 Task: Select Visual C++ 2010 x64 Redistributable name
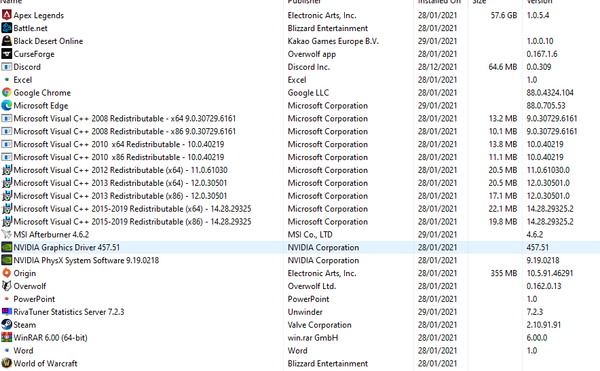[119, 145]
